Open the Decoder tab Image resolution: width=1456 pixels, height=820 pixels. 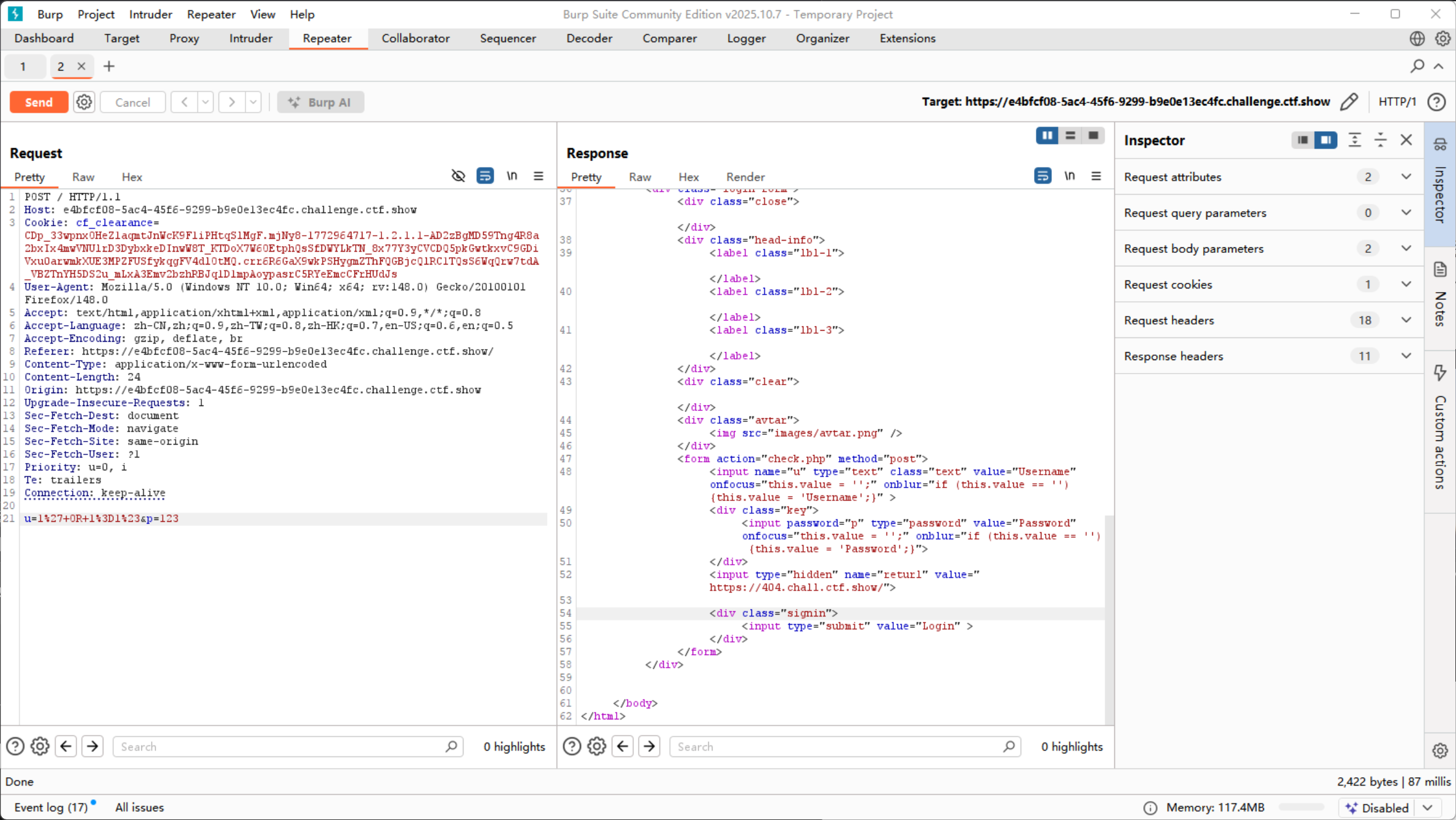pos(589,39)
